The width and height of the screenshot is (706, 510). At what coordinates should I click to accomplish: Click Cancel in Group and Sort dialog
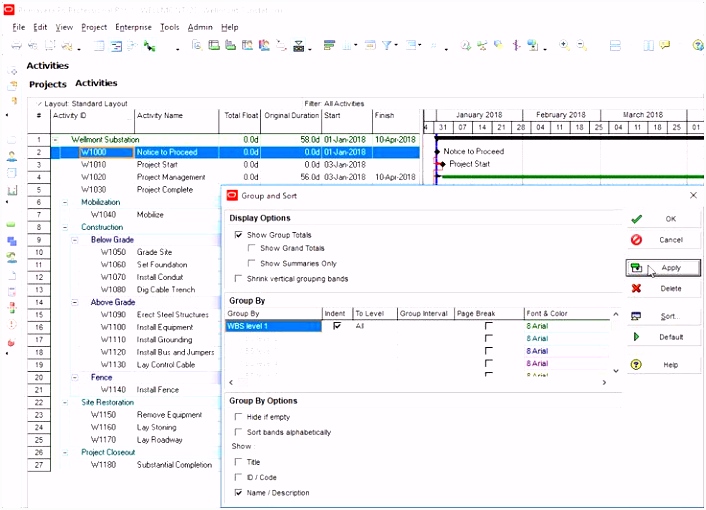[663, 240]
